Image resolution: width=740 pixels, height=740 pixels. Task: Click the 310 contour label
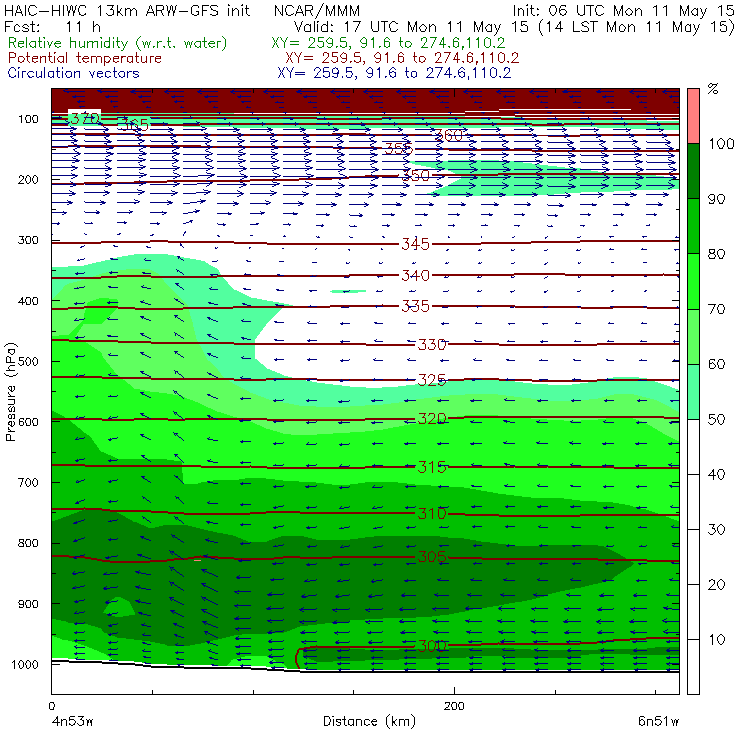click(432, 513)
